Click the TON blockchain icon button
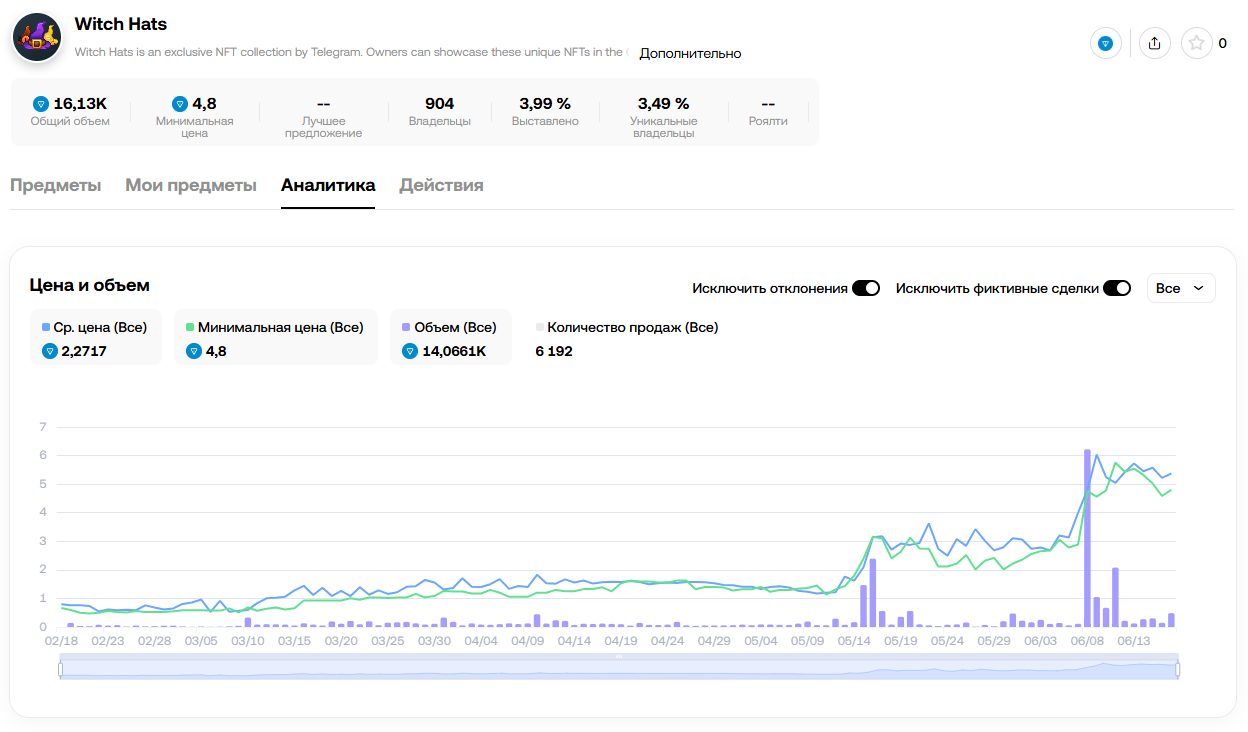 1105,43
